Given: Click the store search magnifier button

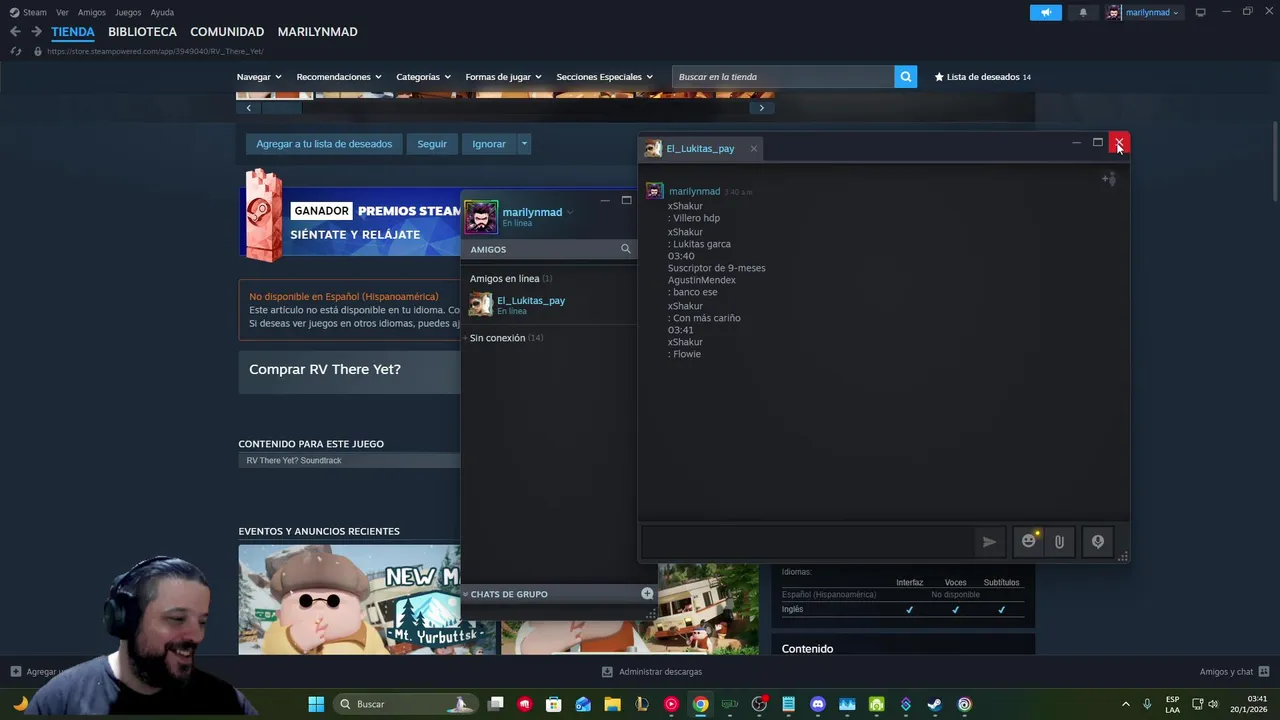Looking at the screenshot, I should click(905, 77).
